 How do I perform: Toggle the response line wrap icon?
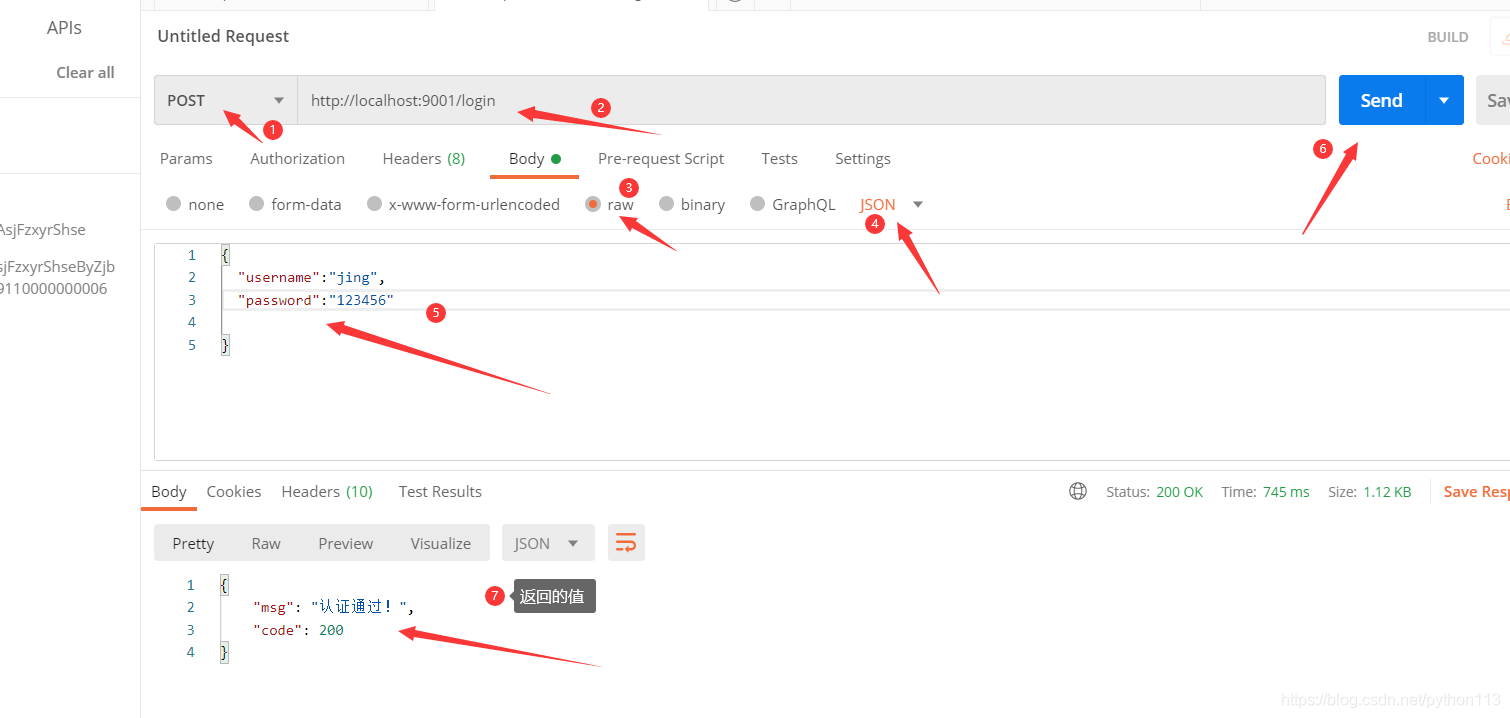pos(626,543)
